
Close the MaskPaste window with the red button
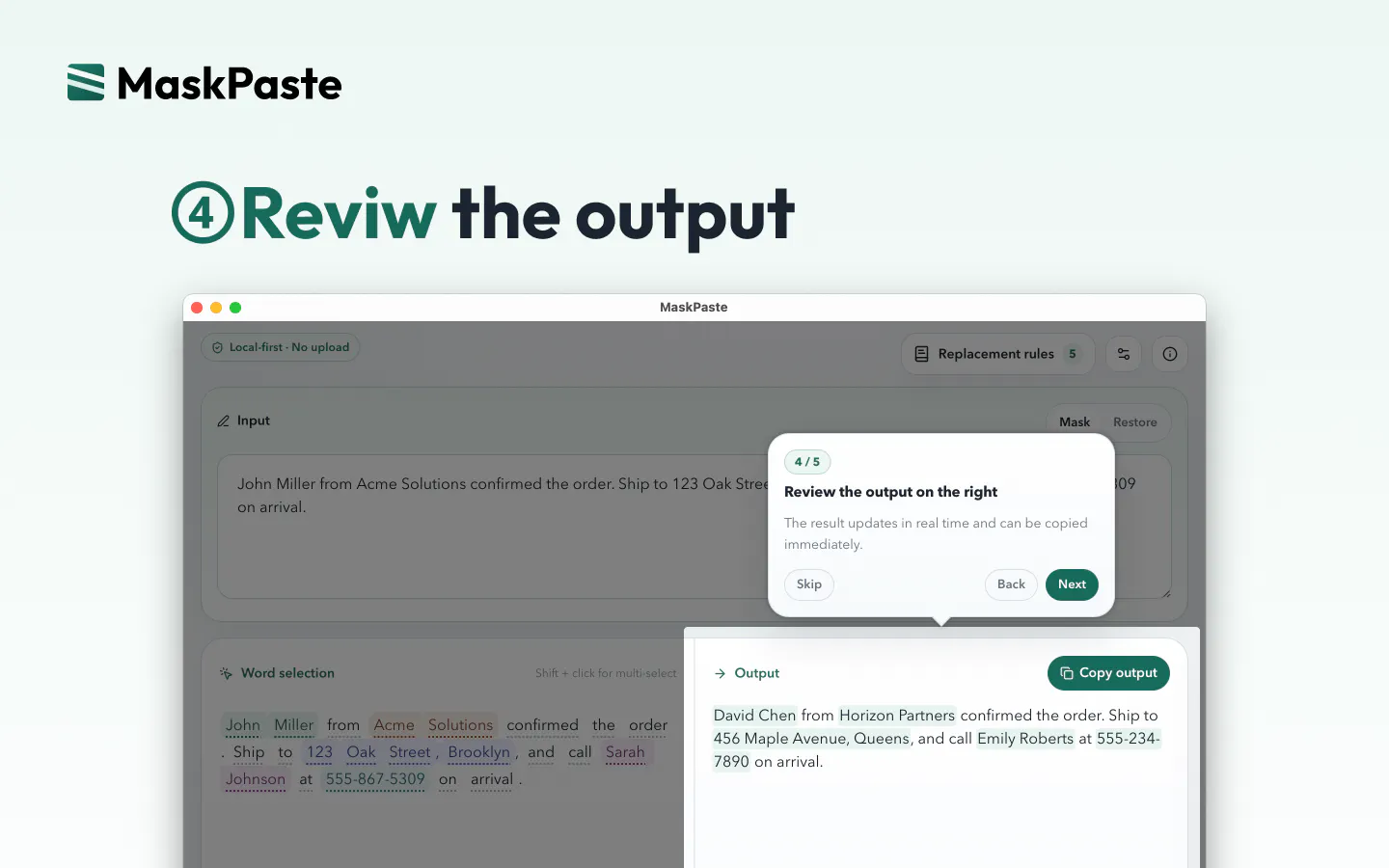point(197,308)
